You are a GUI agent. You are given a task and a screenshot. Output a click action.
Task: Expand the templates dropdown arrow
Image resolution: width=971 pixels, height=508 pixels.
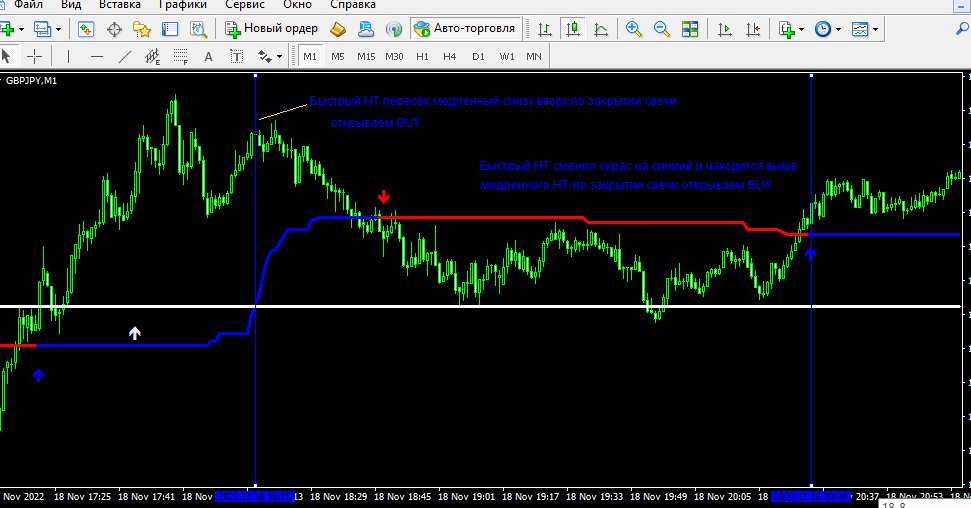(876, 29)
